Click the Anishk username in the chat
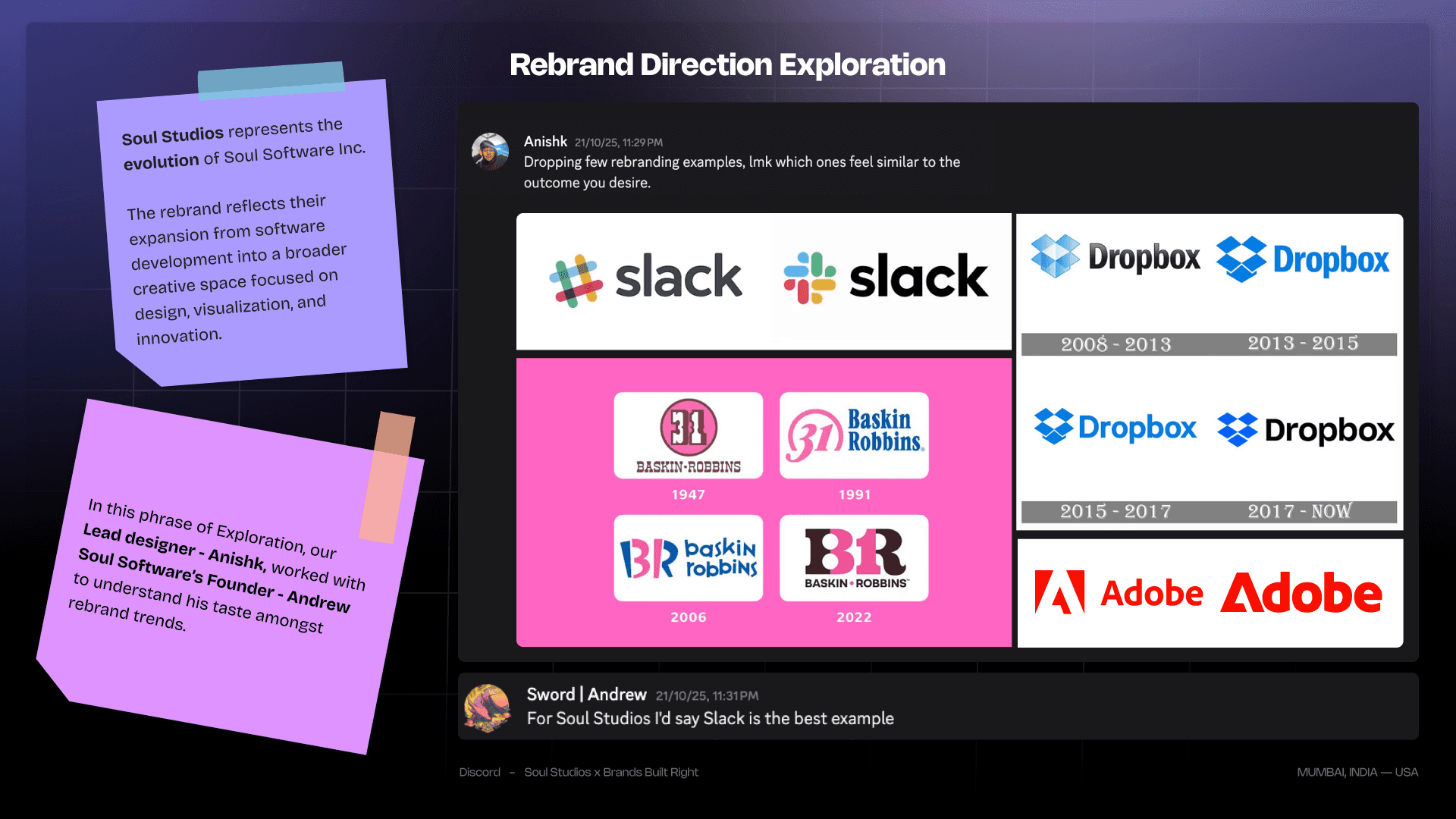 coord(545,142)
